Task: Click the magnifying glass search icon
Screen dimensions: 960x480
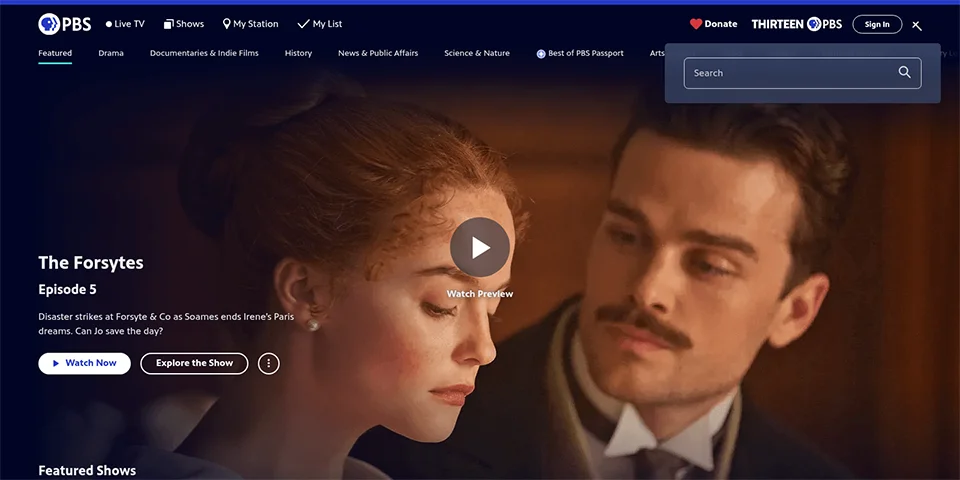Action: [904, 72]
